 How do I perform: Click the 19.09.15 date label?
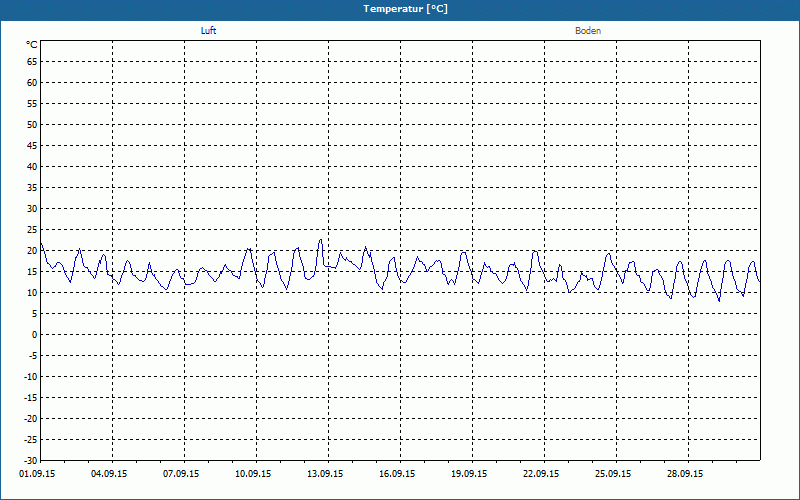pyautogui.click(x=469, y=474)
